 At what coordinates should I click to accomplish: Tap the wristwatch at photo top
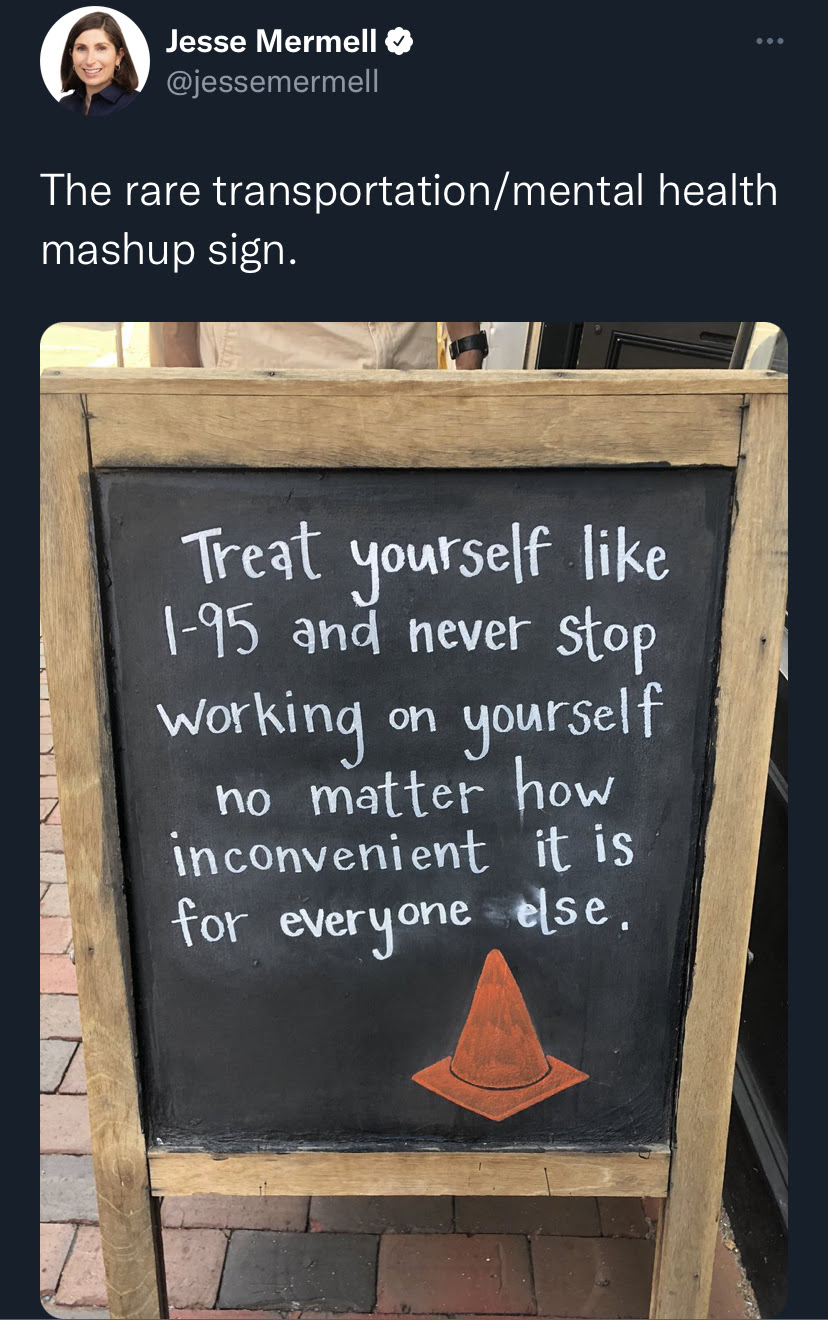[x=468, y=345]
